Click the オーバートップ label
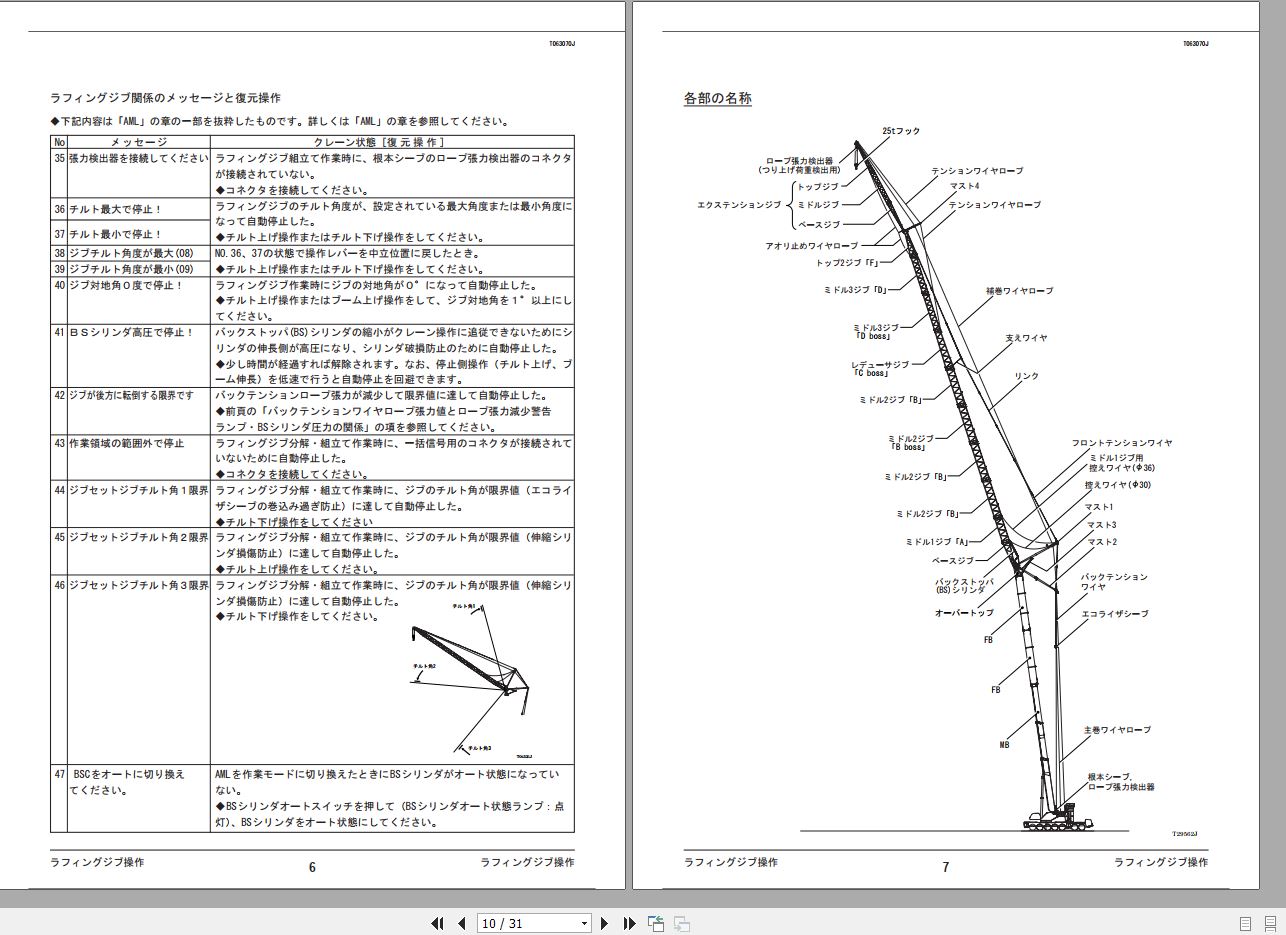 coord(964,612)
